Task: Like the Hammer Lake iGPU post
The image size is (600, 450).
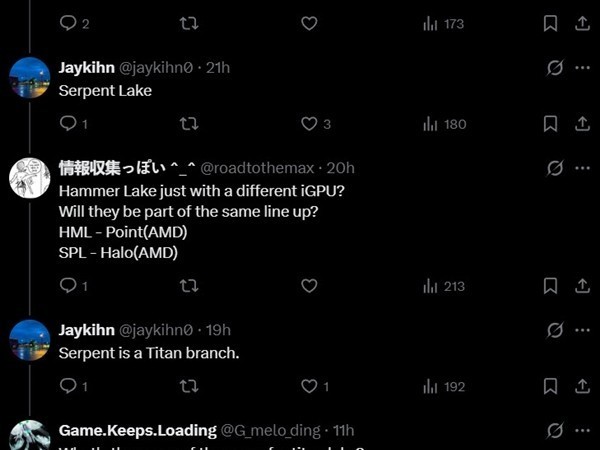Action: coord(309,286)
